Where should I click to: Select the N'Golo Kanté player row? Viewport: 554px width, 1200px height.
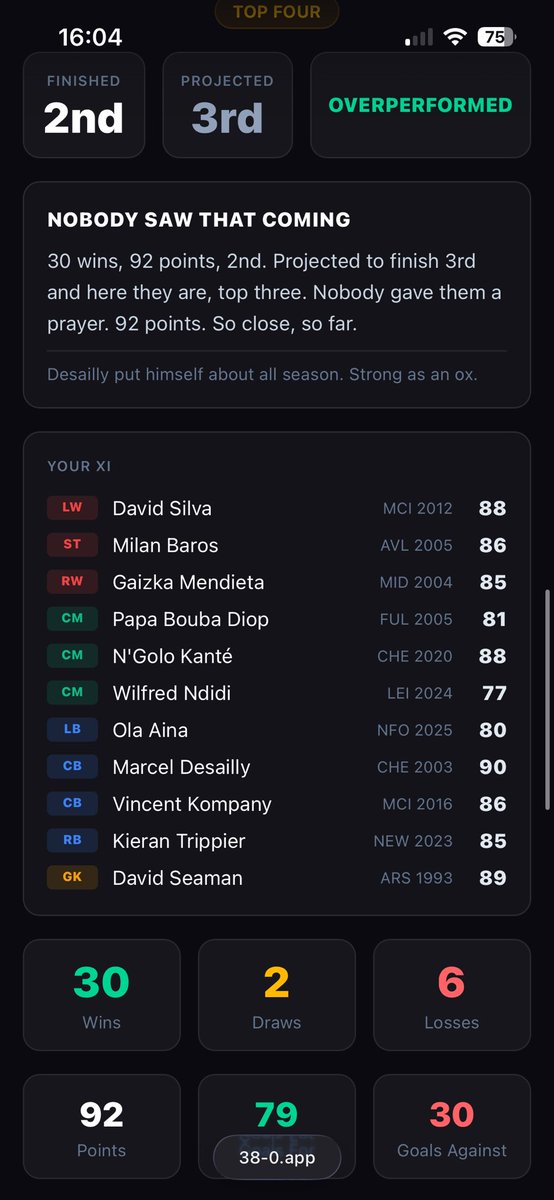point(277,656)
